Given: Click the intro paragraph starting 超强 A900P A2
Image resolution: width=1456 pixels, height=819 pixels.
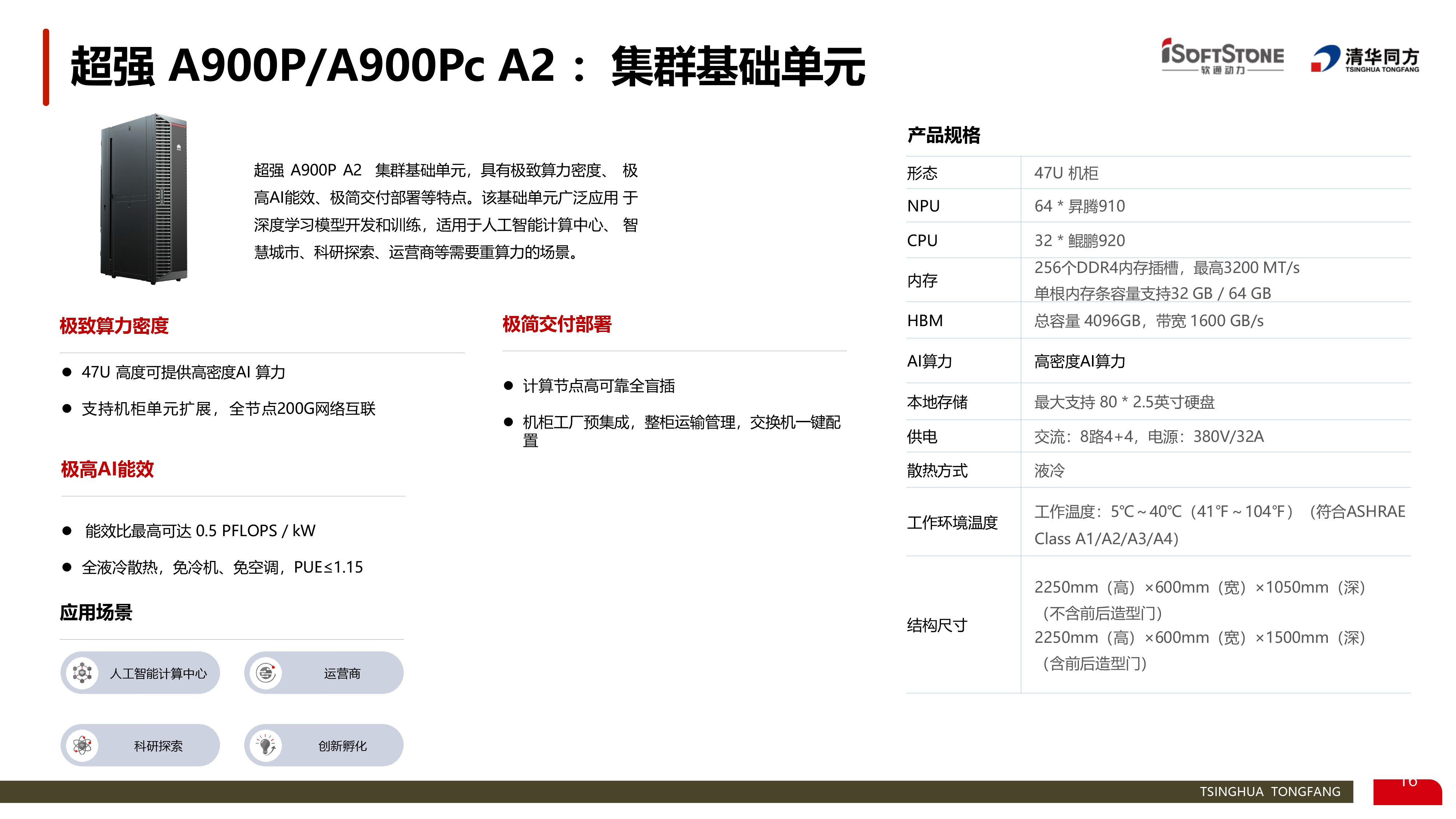Looking at the screenshot, I should [446, 211].
